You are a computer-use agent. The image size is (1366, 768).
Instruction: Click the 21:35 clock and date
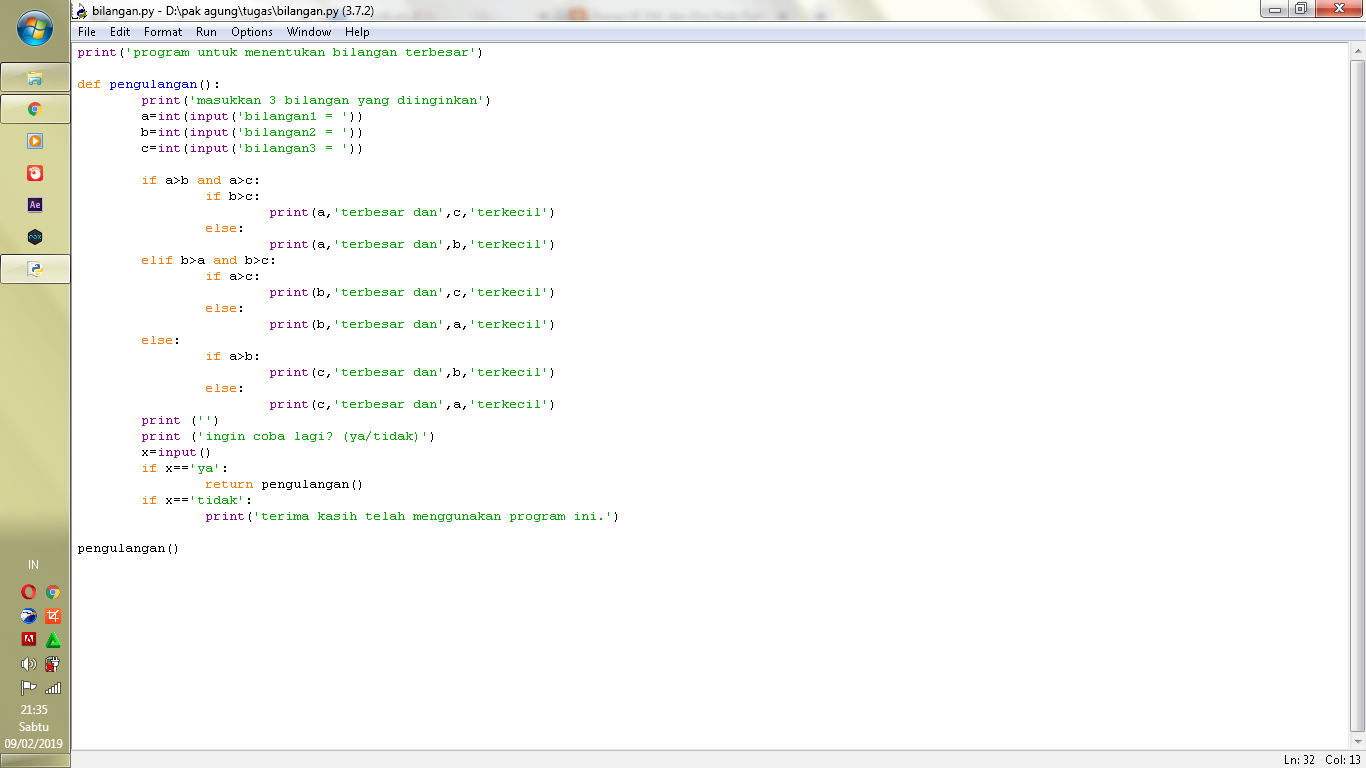coord(34,727)
